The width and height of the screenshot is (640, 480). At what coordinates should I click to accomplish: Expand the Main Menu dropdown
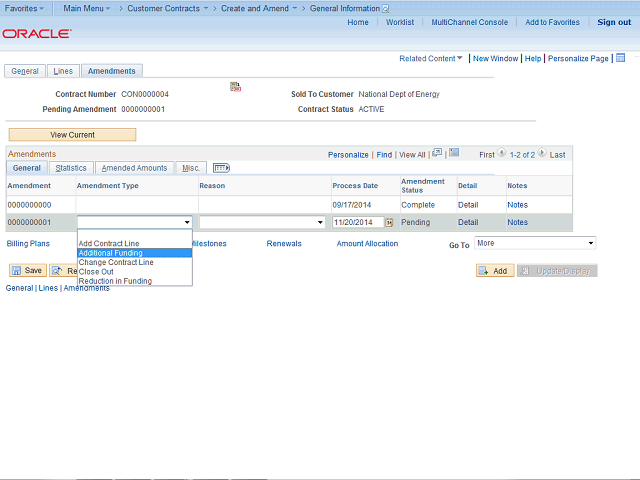pos(87,8)
